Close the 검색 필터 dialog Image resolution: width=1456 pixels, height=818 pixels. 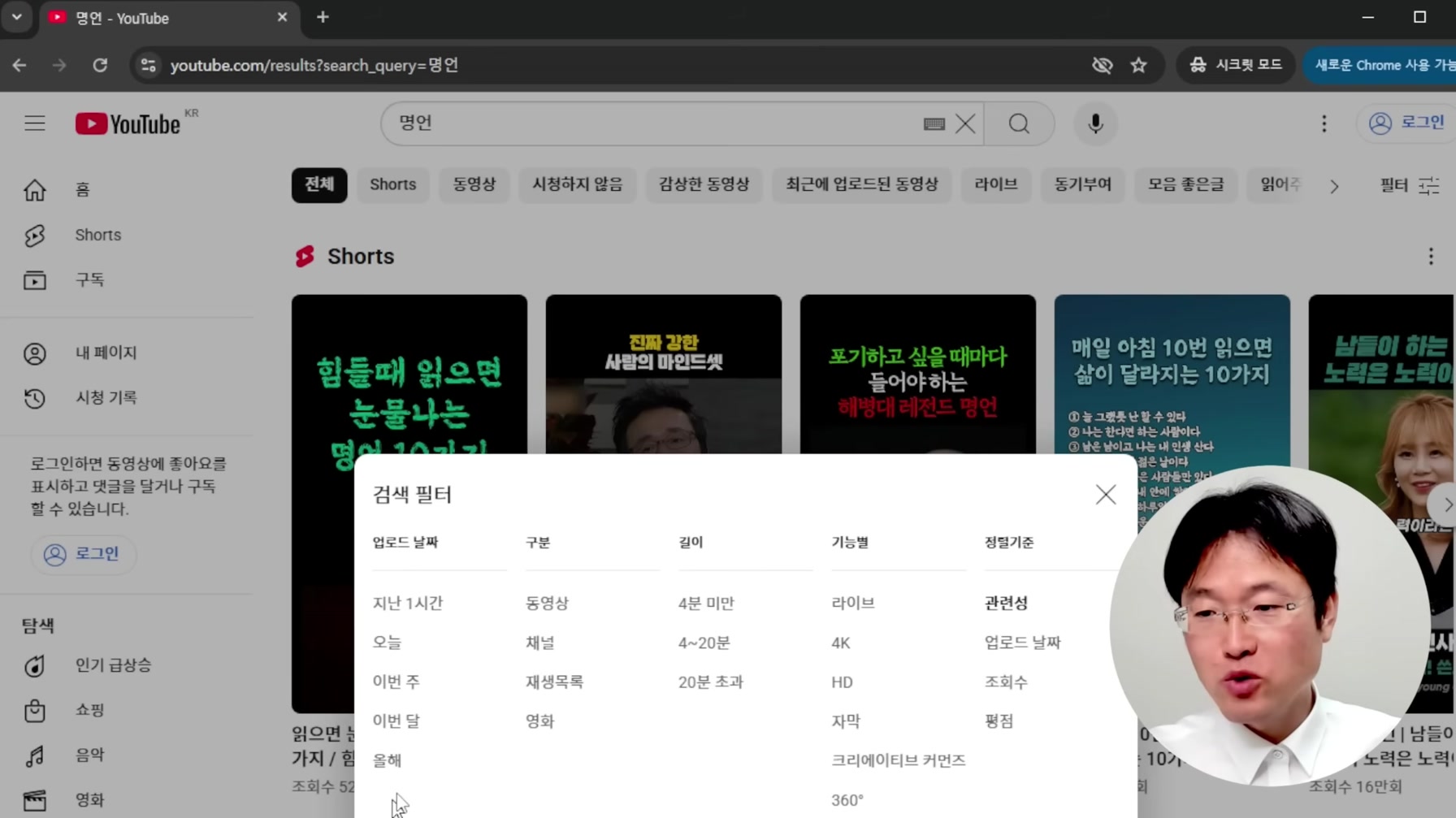coord(1105,495)
